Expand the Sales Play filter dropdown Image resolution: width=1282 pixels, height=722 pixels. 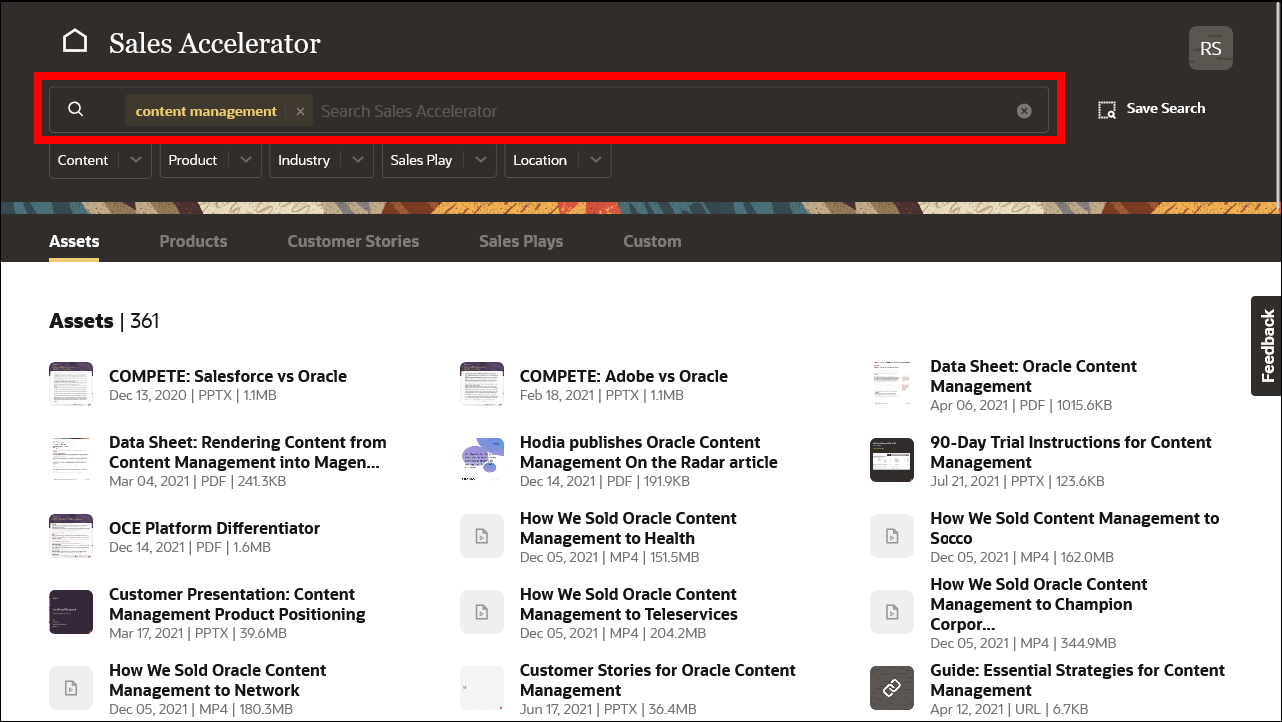(x=438, y=160)
